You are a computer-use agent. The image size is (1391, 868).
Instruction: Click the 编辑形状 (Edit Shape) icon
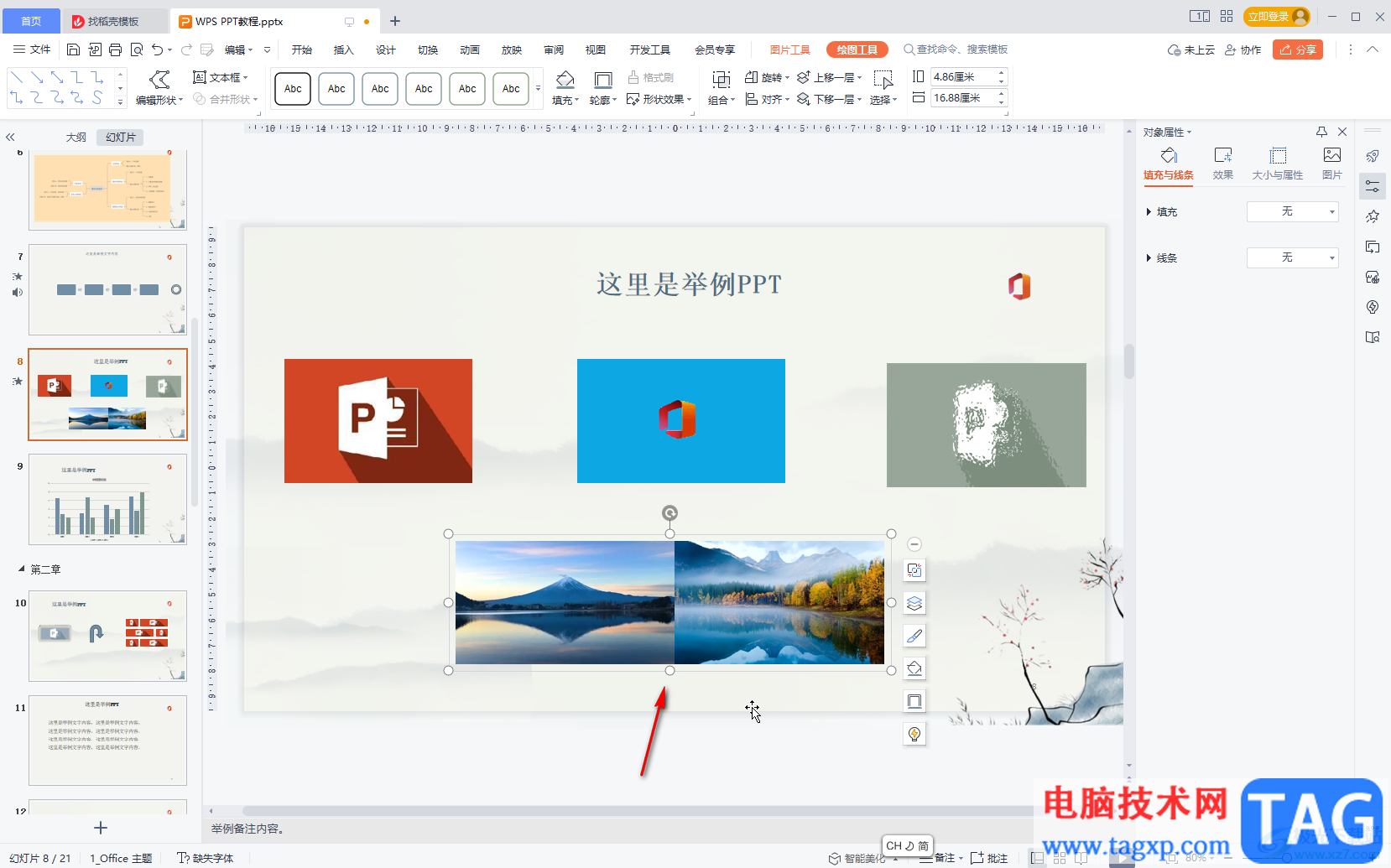159,80
